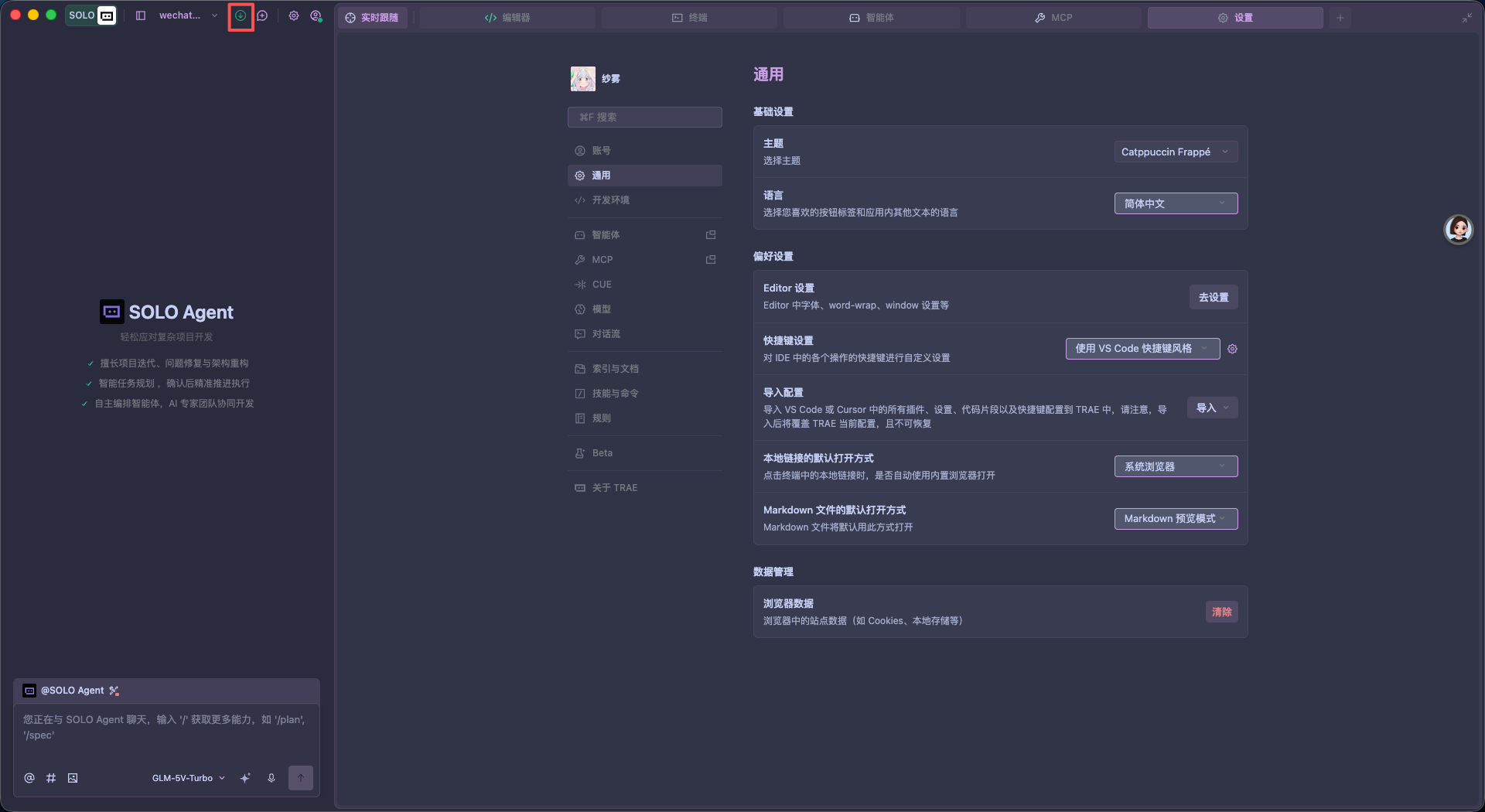
Task: Open the MCP tab in top bar
Action: click(1053, 17)
